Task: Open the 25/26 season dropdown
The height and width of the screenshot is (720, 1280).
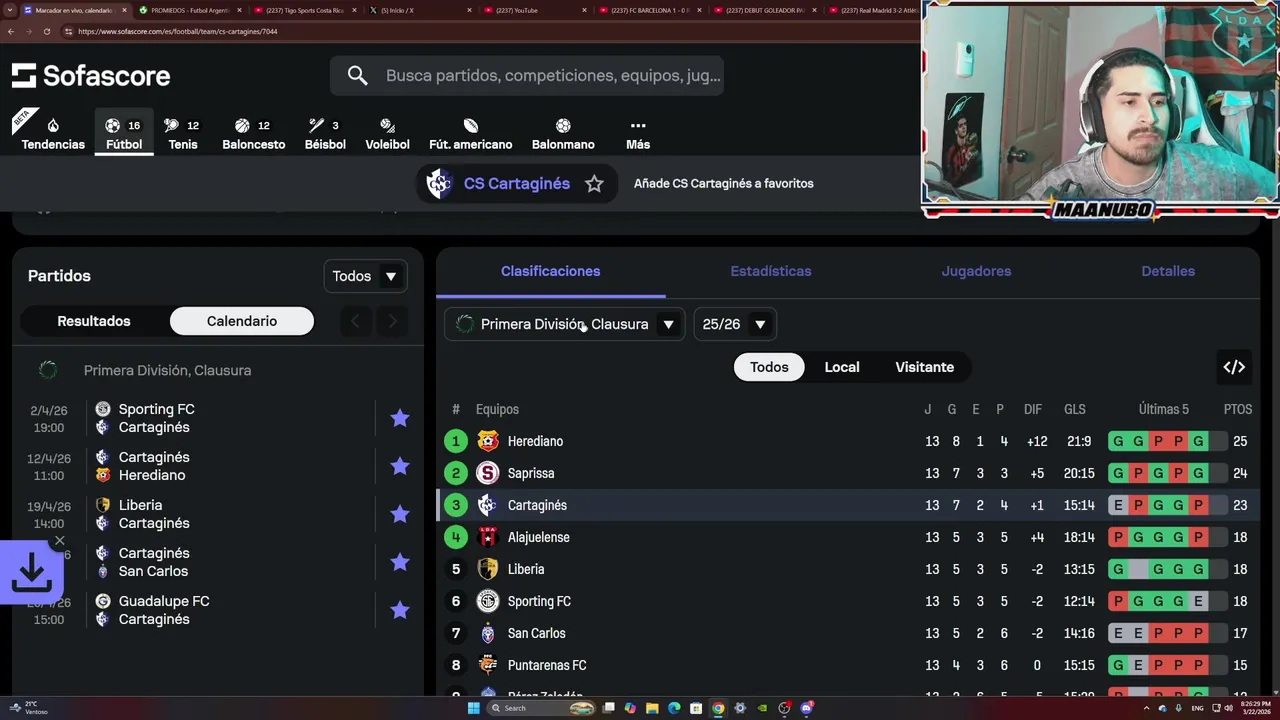Action: coord(735,324)
